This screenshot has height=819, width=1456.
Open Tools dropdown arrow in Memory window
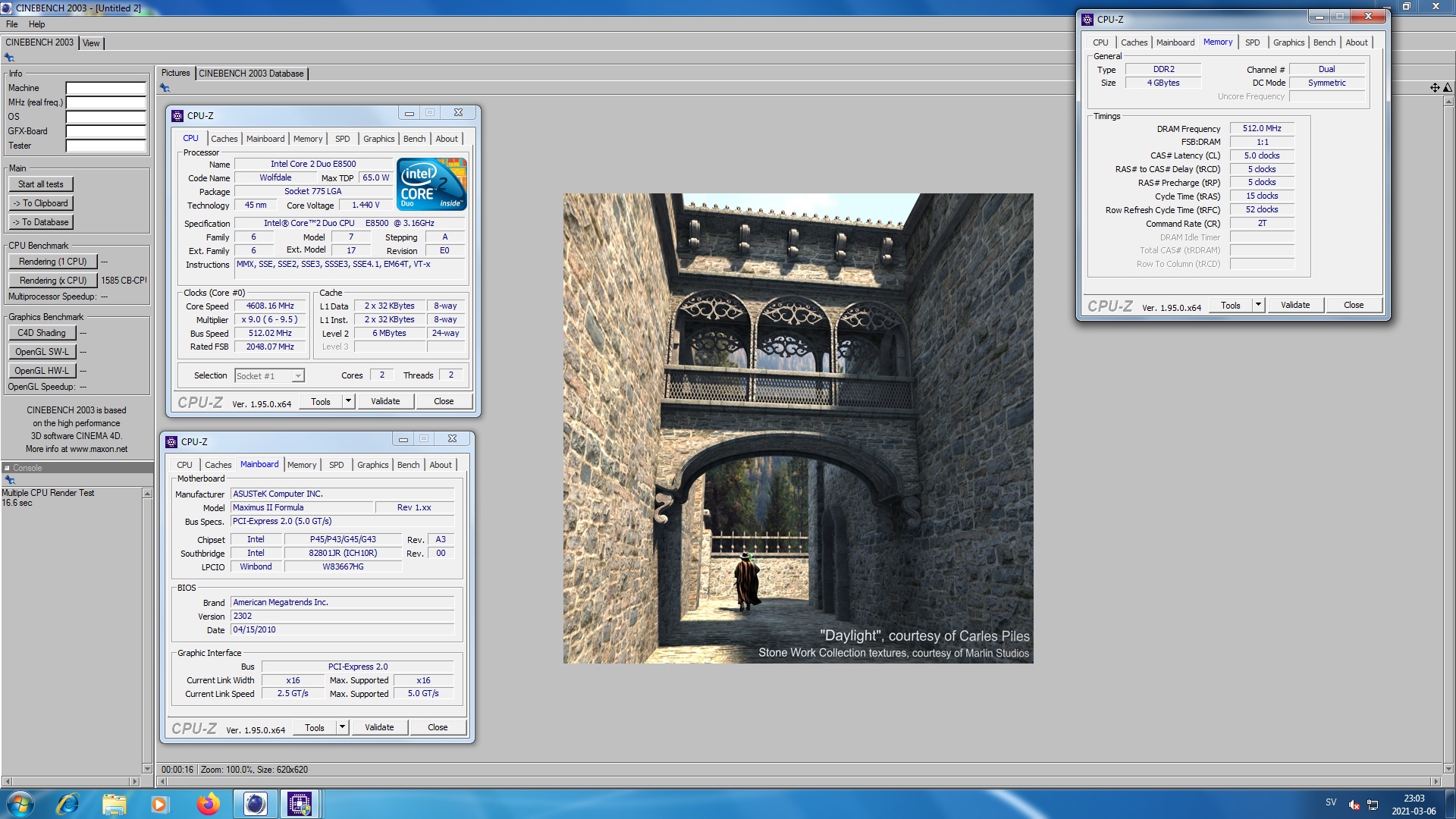(x=1258, y=305)
